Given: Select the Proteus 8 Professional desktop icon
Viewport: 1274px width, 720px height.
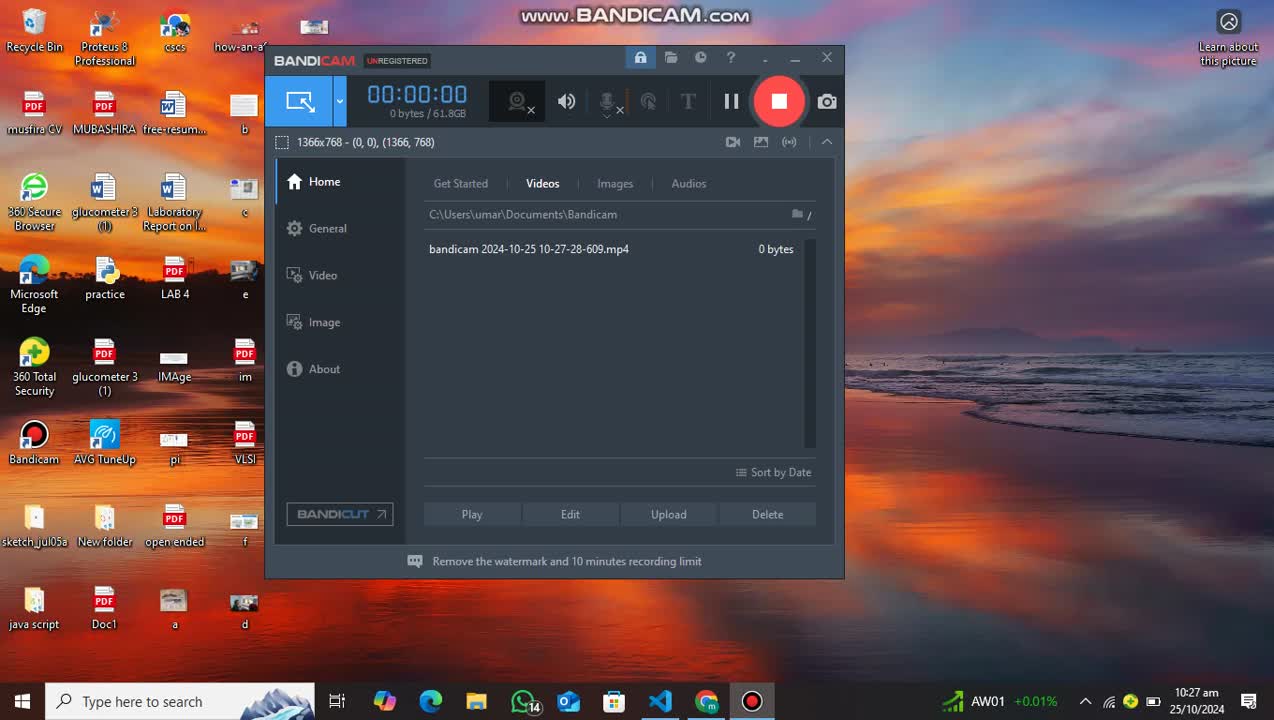Looking at the screenshot, I should tap(105, 38).
